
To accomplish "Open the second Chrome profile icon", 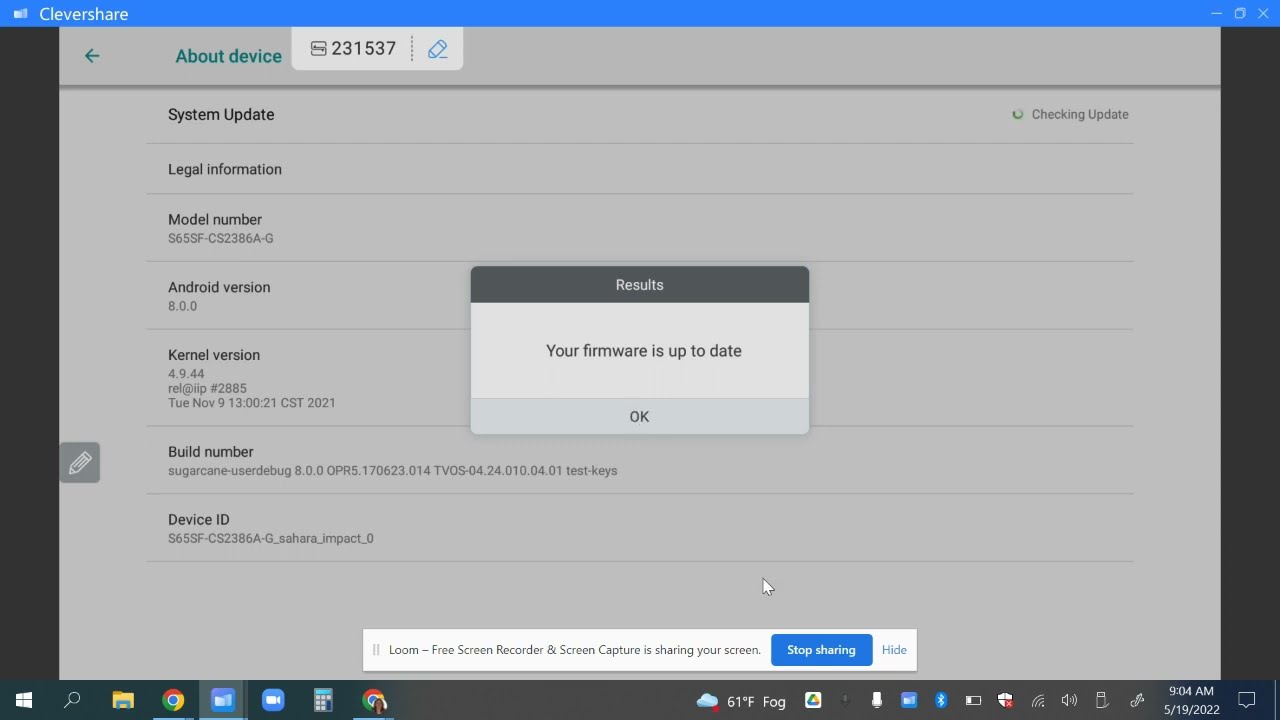I will [x=374, y=700].
